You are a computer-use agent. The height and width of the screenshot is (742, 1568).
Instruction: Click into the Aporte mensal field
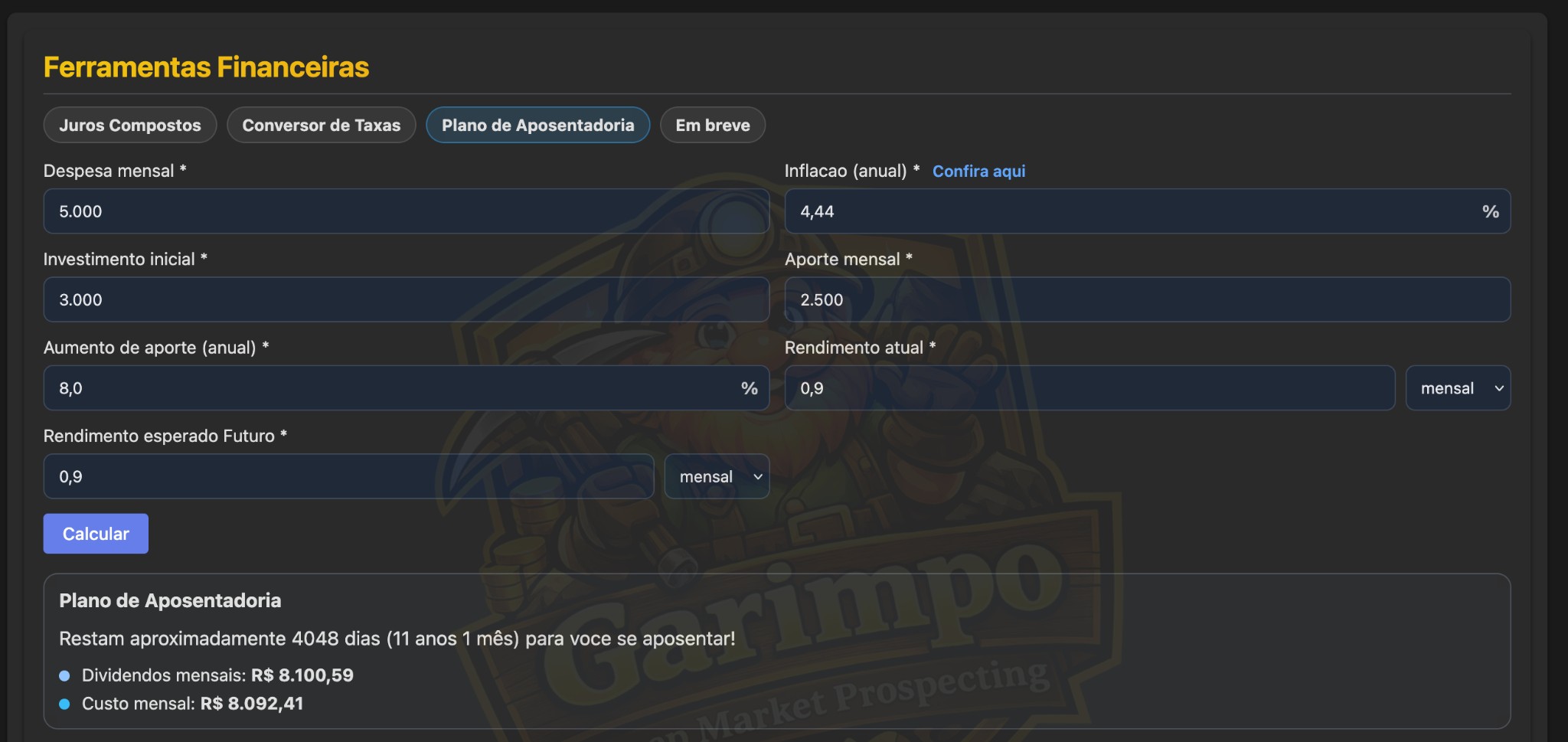(x=1147, y=299)
